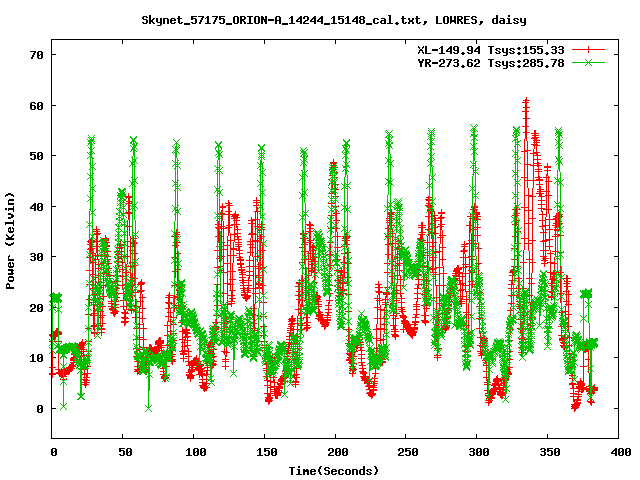Click x-axis tick label 100
Image resolution: width=640 pixels, height=480 pixels.
[x=196, y=452]
